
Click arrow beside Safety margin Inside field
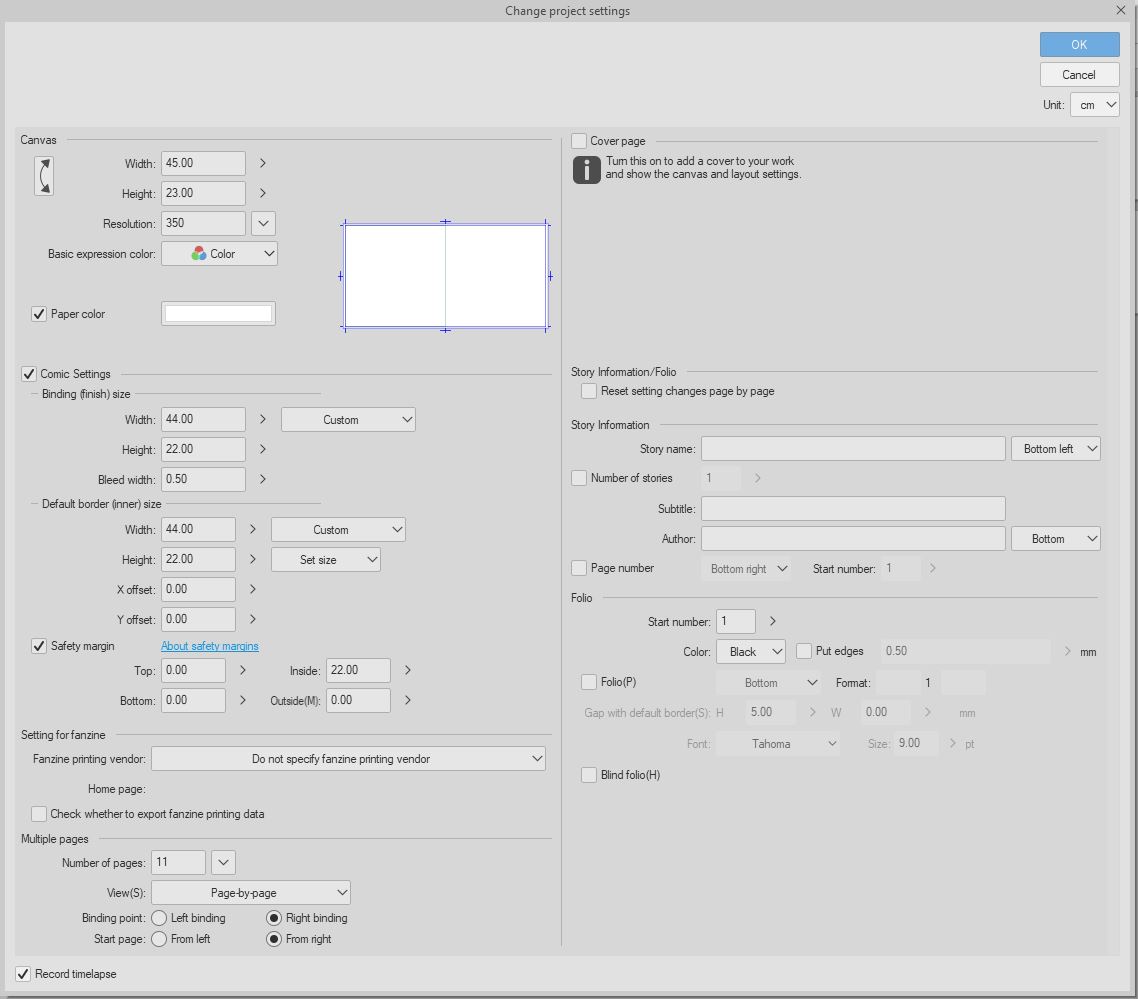(x=407, y=670)
